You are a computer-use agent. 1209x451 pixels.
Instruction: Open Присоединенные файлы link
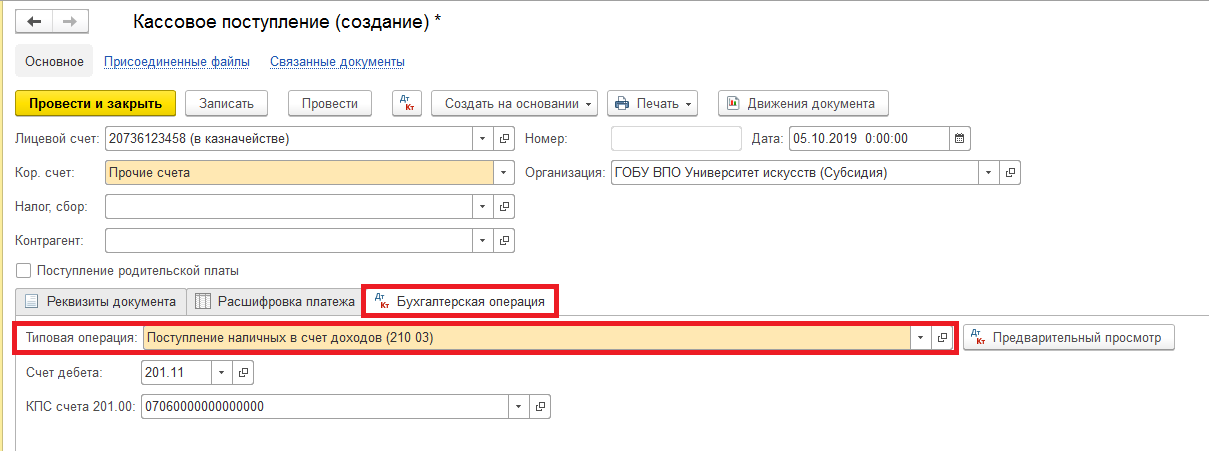coord(176,62)
